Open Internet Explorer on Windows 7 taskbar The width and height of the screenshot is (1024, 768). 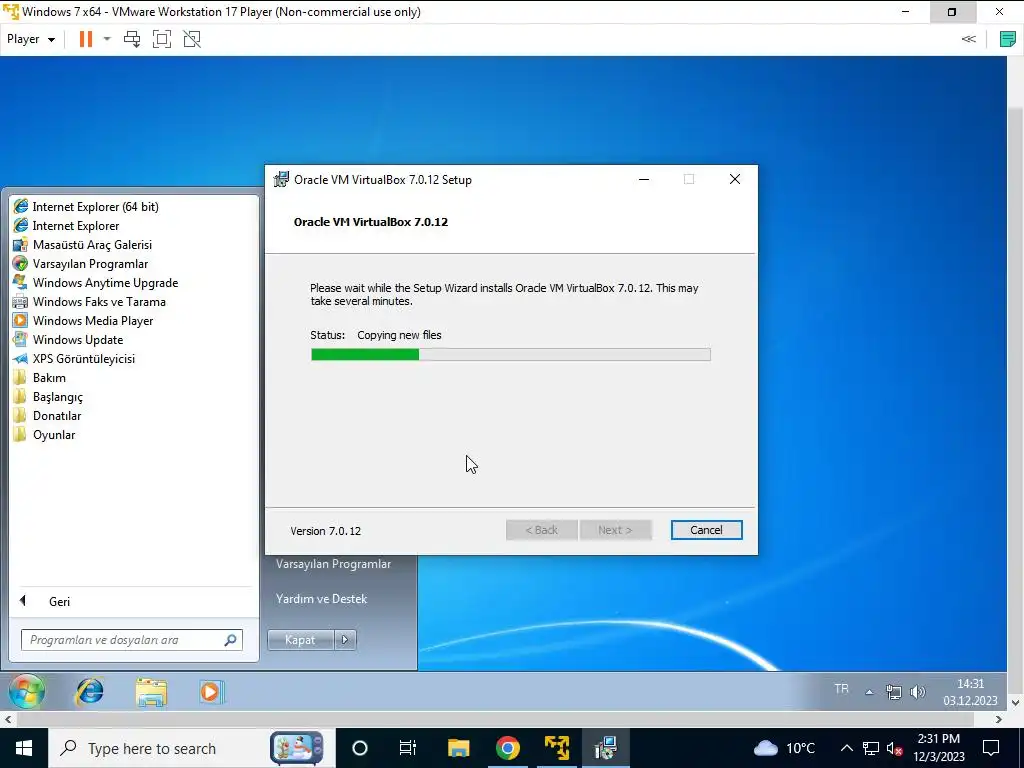89,691
